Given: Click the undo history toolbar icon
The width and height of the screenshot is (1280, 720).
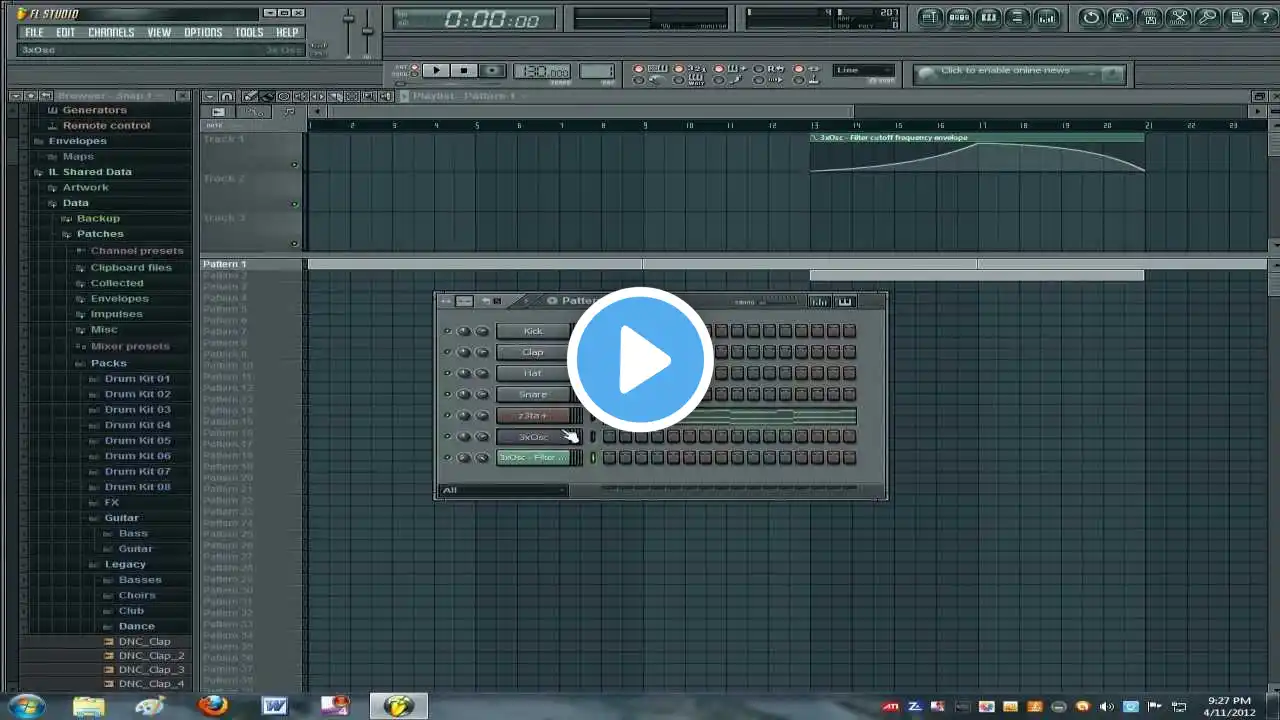Looking at the screenshot, I should coord(1091,17).
